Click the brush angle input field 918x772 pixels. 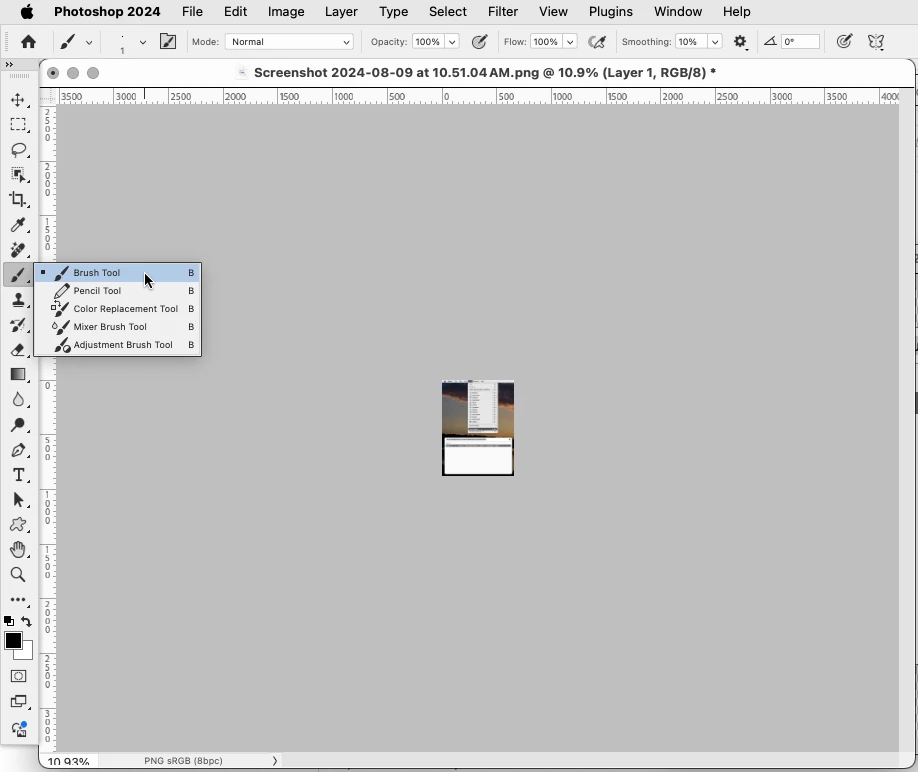pyautogui.click(x=800, y=42)
